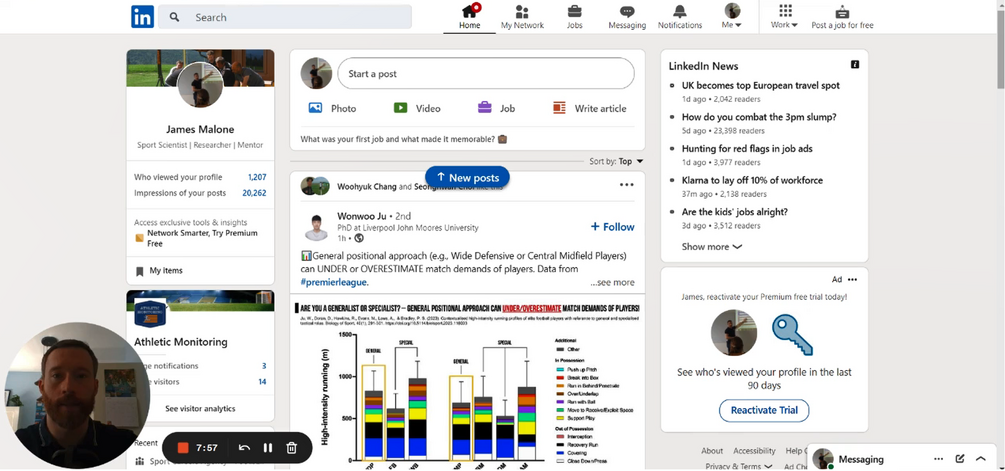The width and height of the screenshot is (1005, 471).
Task: Click the About footer link
Action: [x=712, y=451]
